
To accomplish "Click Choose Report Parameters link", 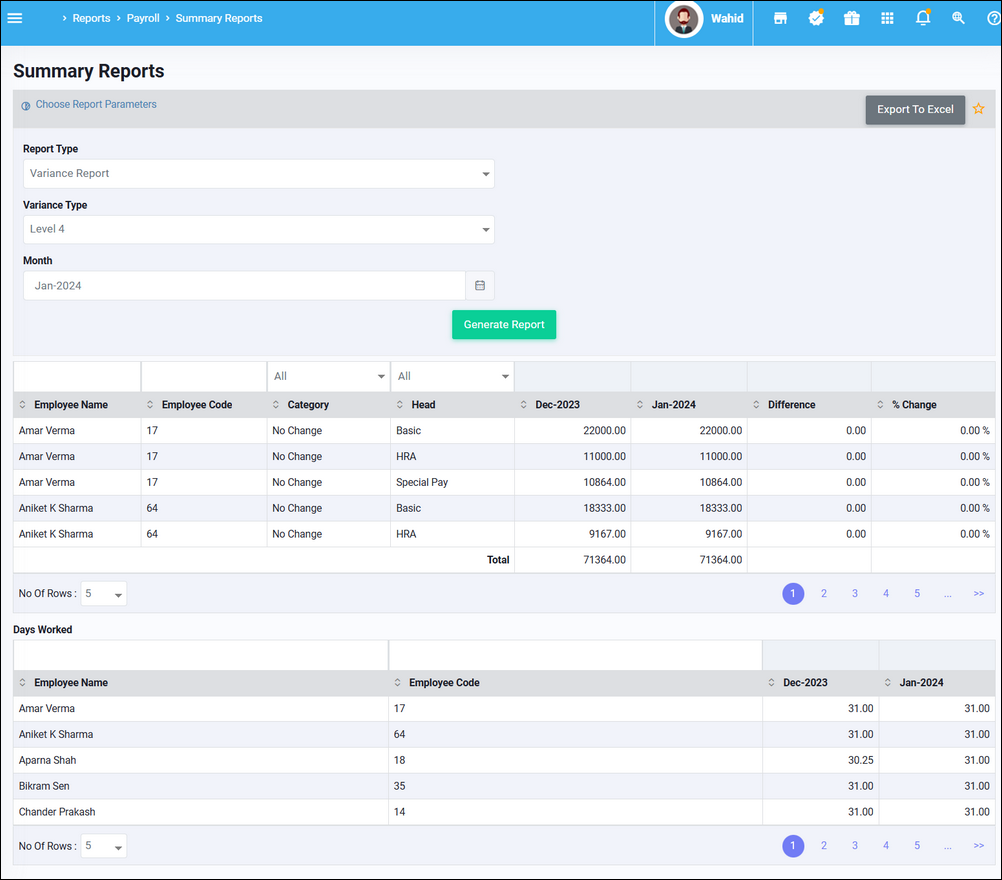I will [x=96, y=104].
